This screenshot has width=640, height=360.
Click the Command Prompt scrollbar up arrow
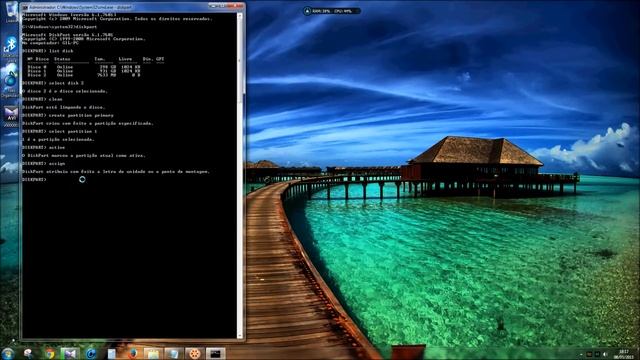[x=240, y=16]
